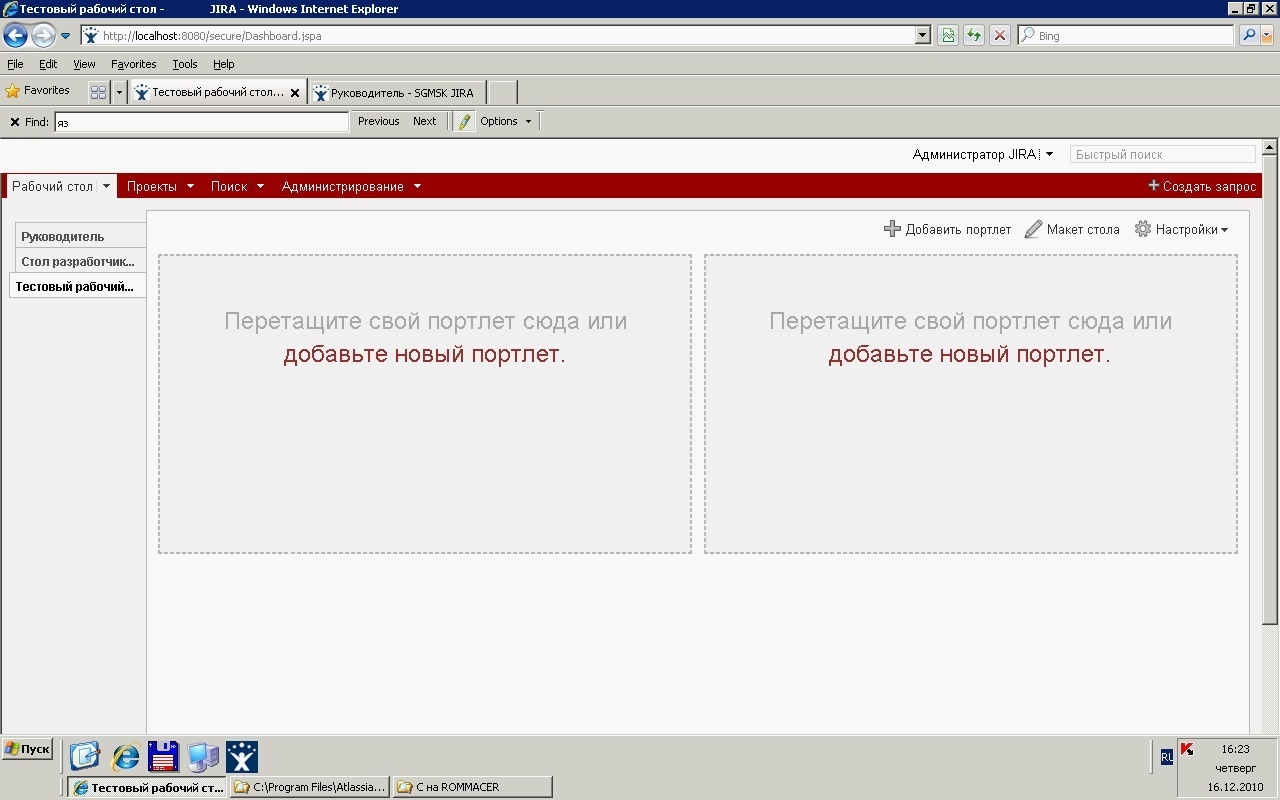Open the Проекты menu
Viewport: 1280px width, 800px height.
point(160,186)
